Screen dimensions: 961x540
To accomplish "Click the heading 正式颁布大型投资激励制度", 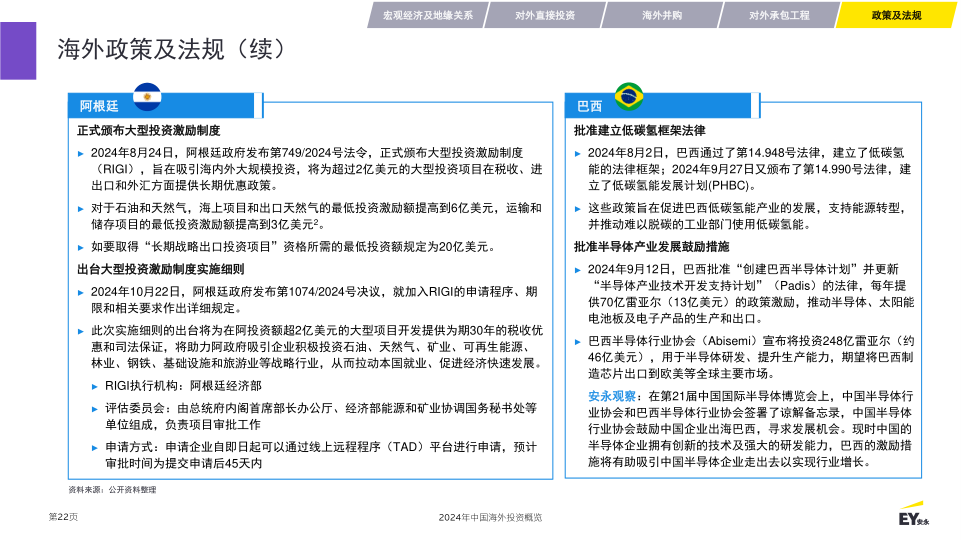I will click(x=148, y=131).
